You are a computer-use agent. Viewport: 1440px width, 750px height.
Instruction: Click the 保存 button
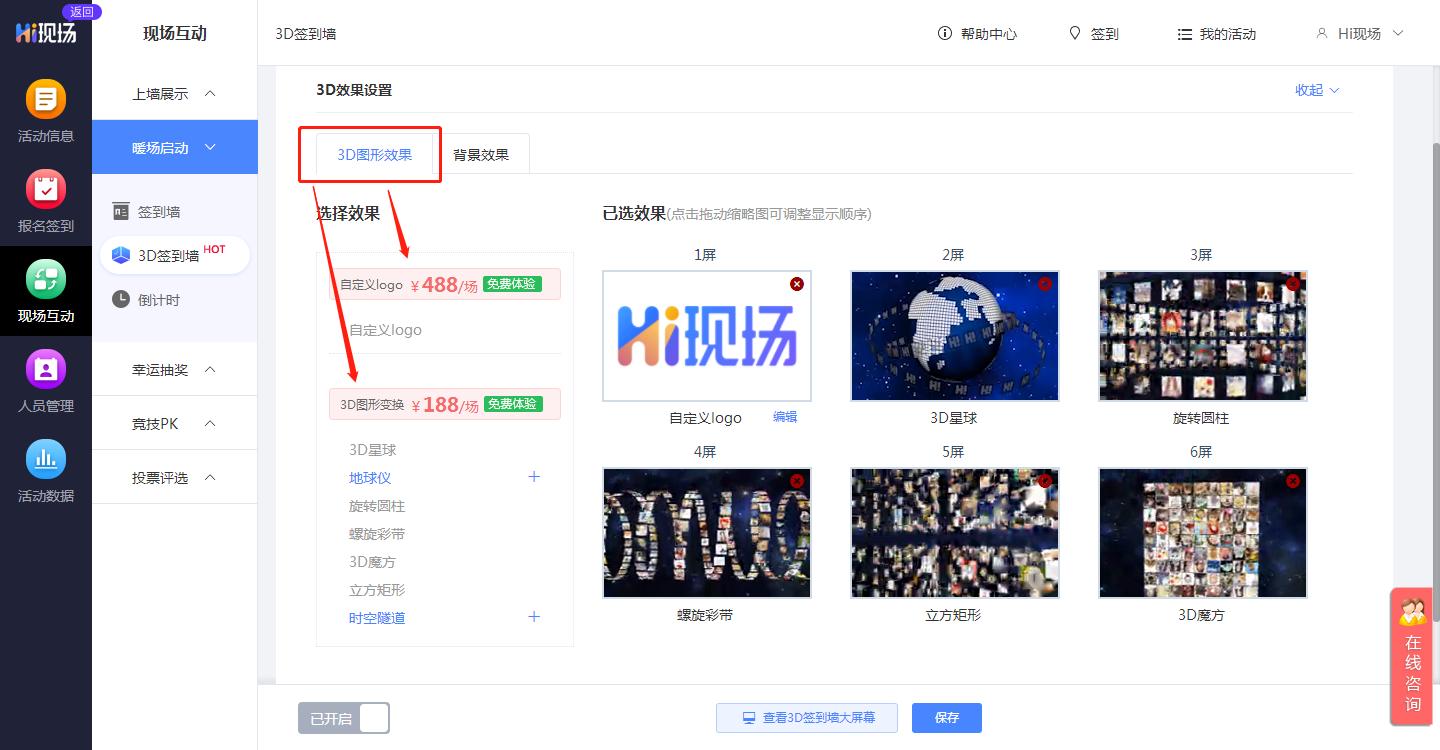coord(946,717)
